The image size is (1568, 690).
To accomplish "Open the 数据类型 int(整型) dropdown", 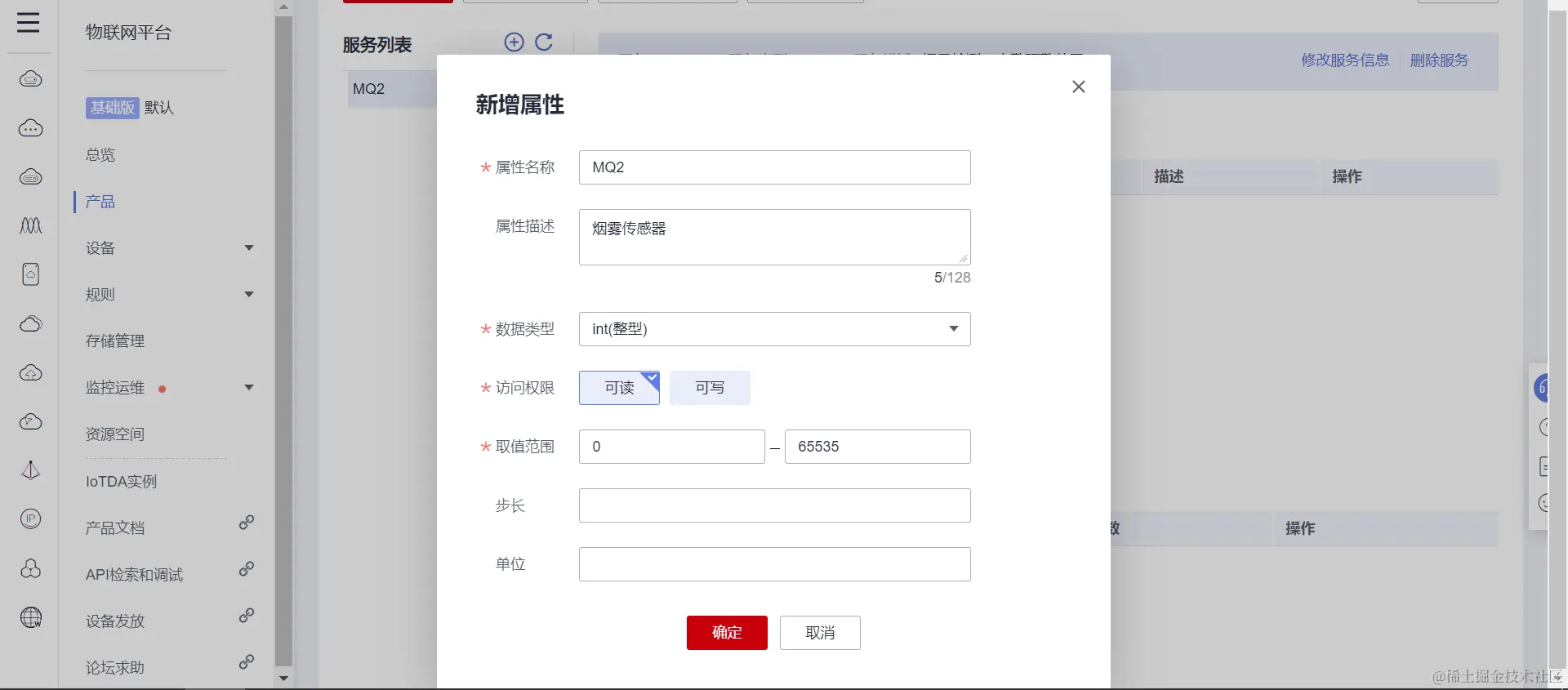I will pos(775,329).
